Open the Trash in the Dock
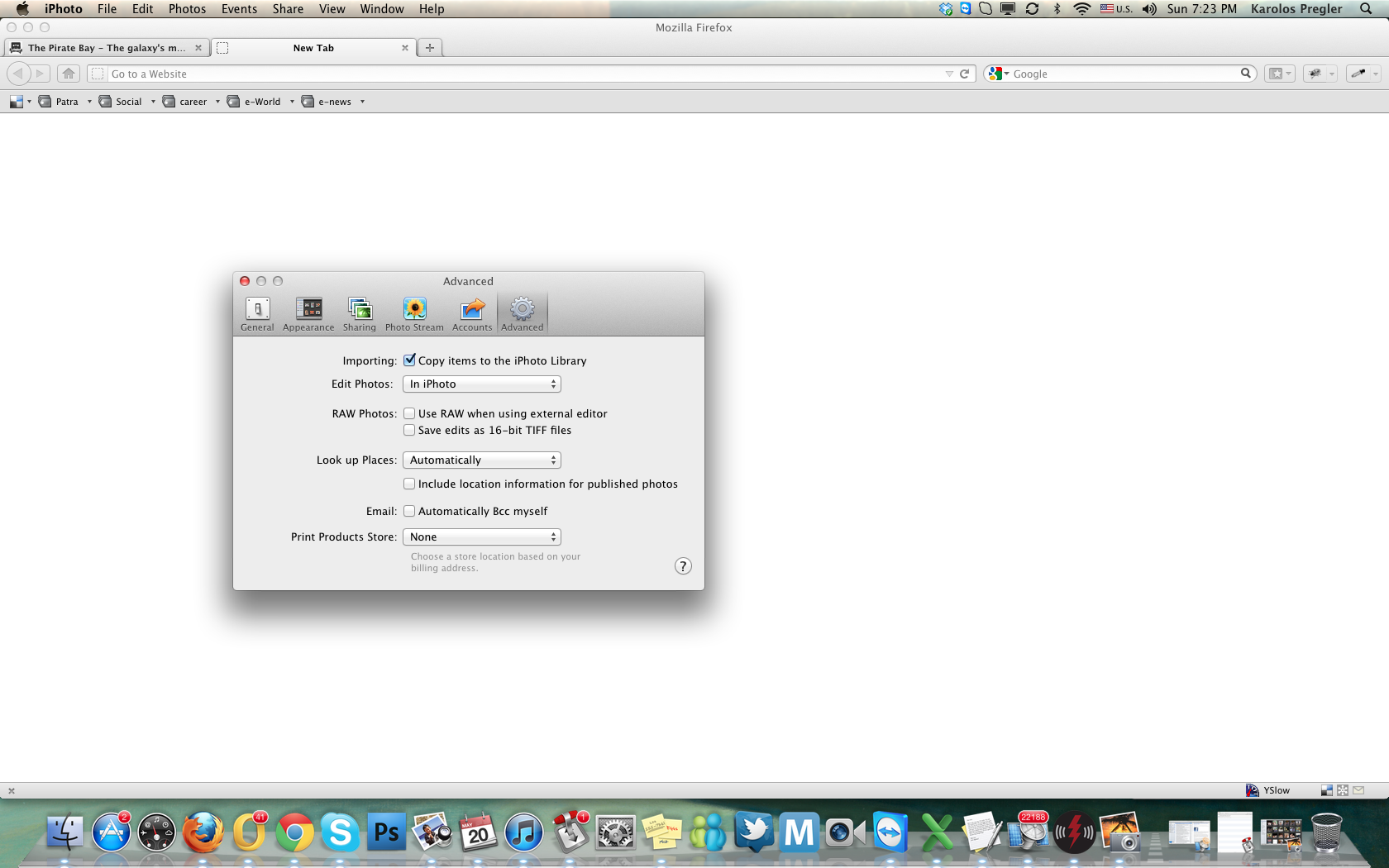Viewport: 1389px width, 868px height. 1326,832
